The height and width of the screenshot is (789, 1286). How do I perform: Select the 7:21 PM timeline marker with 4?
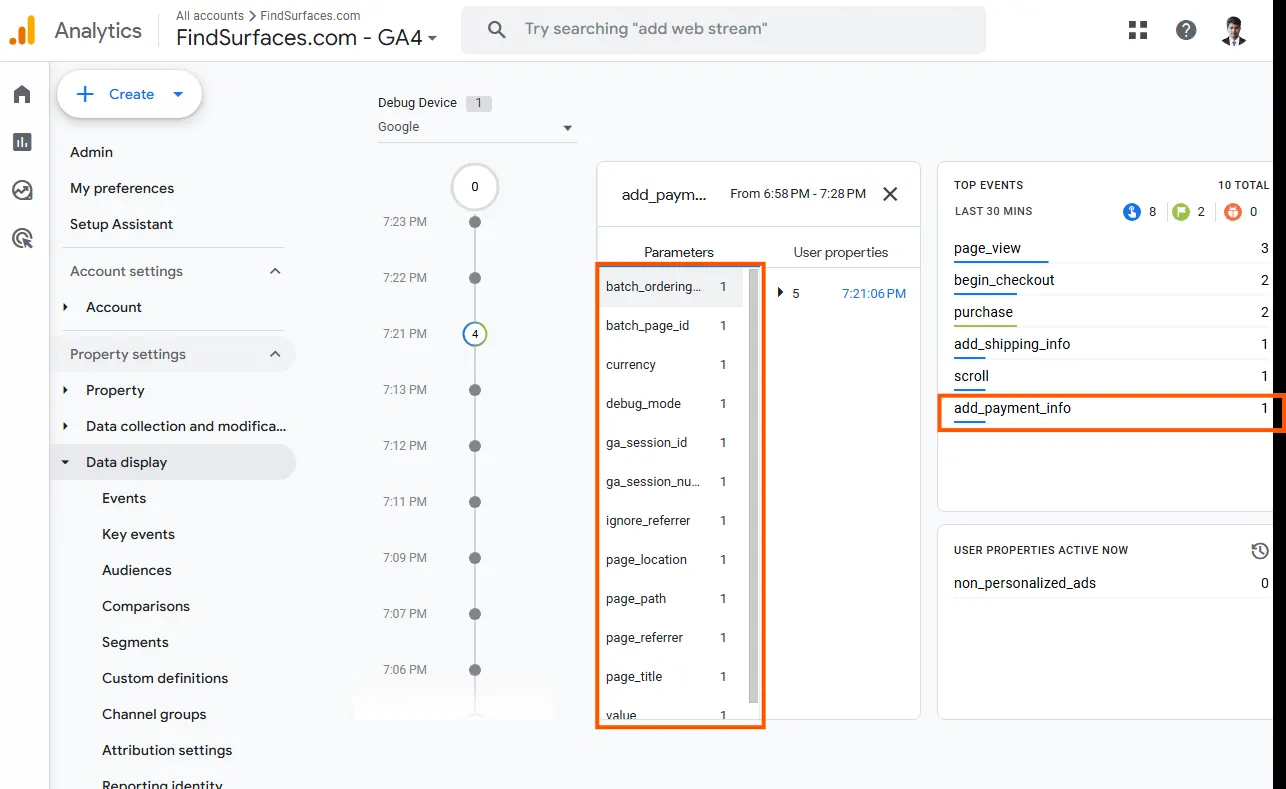pyautogui.click(x=475, y=334)
